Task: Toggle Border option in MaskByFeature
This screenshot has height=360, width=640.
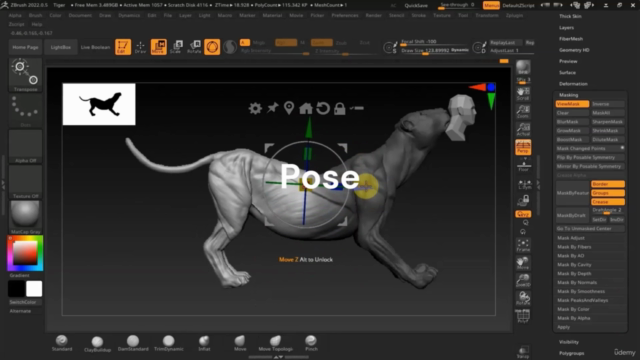Action: pos(607,184)
